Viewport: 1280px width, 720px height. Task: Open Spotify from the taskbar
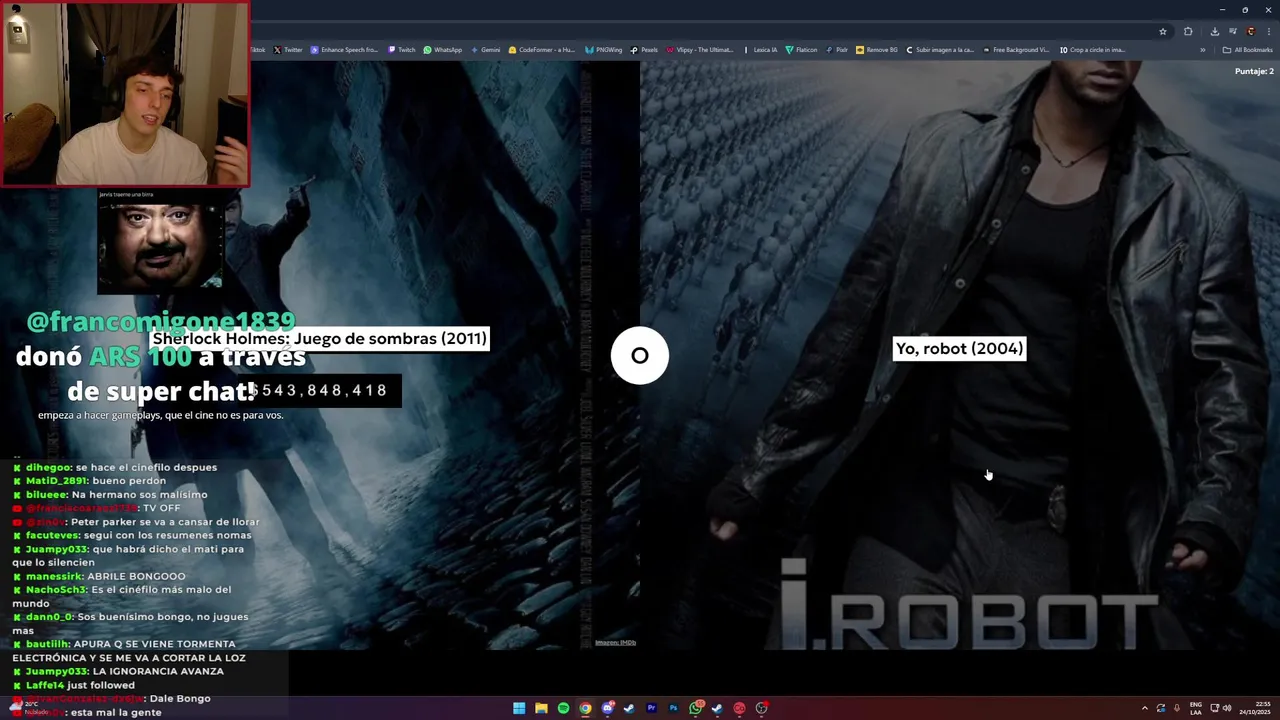563,708
